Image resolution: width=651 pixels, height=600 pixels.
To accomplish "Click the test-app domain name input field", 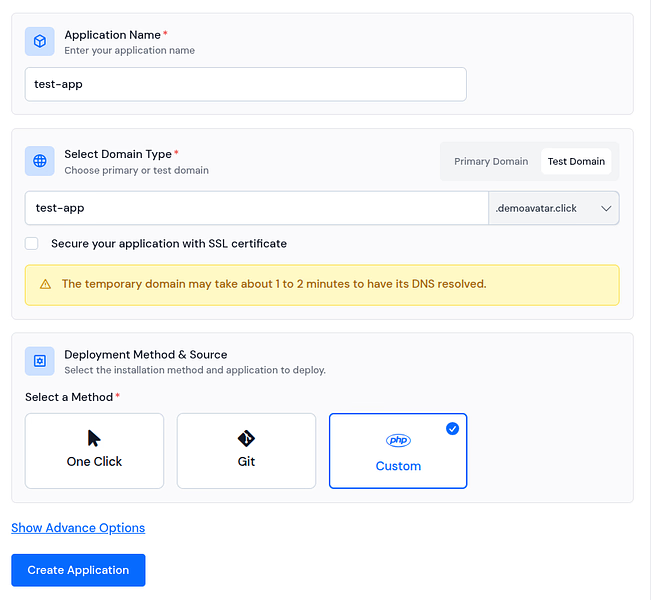I will click(x=255, y=208).
